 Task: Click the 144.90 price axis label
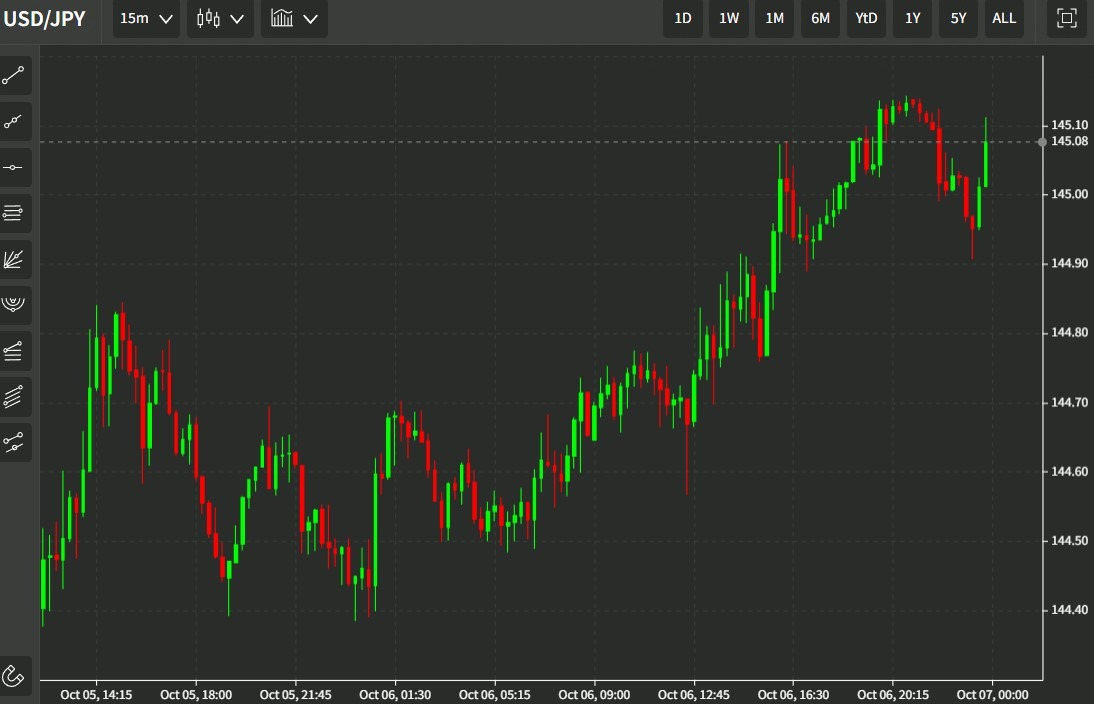(x=1069, y=263)
